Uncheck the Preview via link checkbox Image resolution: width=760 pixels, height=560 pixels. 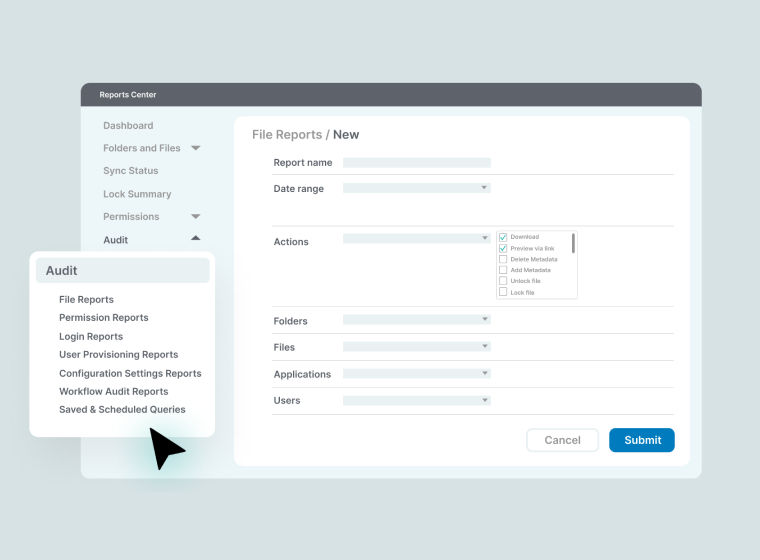[503, 248]
